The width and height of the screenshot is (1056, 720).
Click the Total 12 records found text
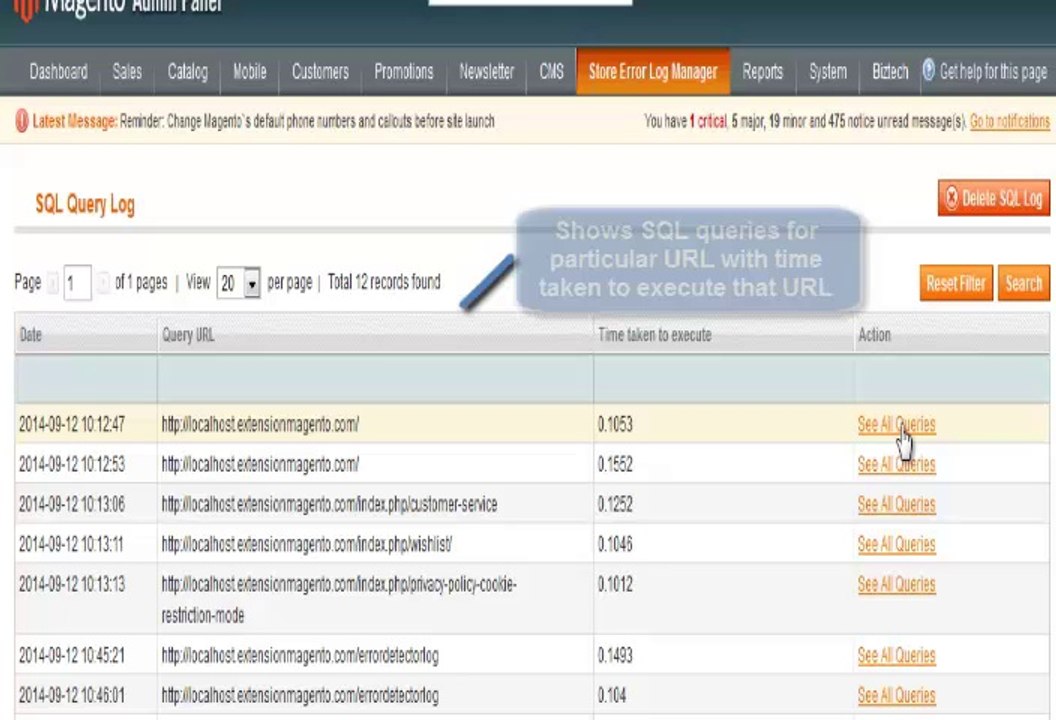(x=384, y=282)
